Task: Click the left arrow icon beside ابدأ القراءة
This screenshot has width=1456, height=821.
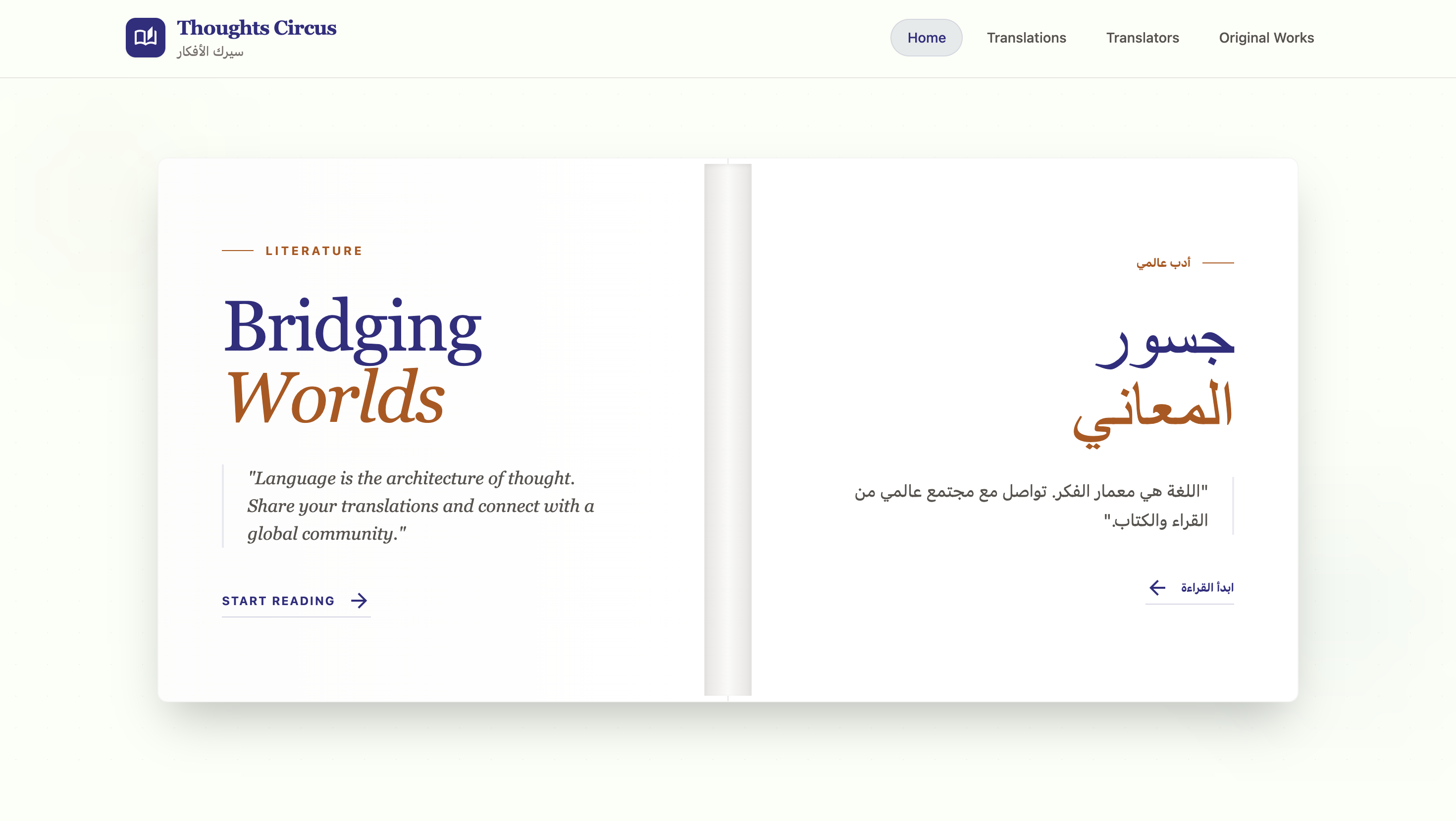Action: coord(1156,588)
